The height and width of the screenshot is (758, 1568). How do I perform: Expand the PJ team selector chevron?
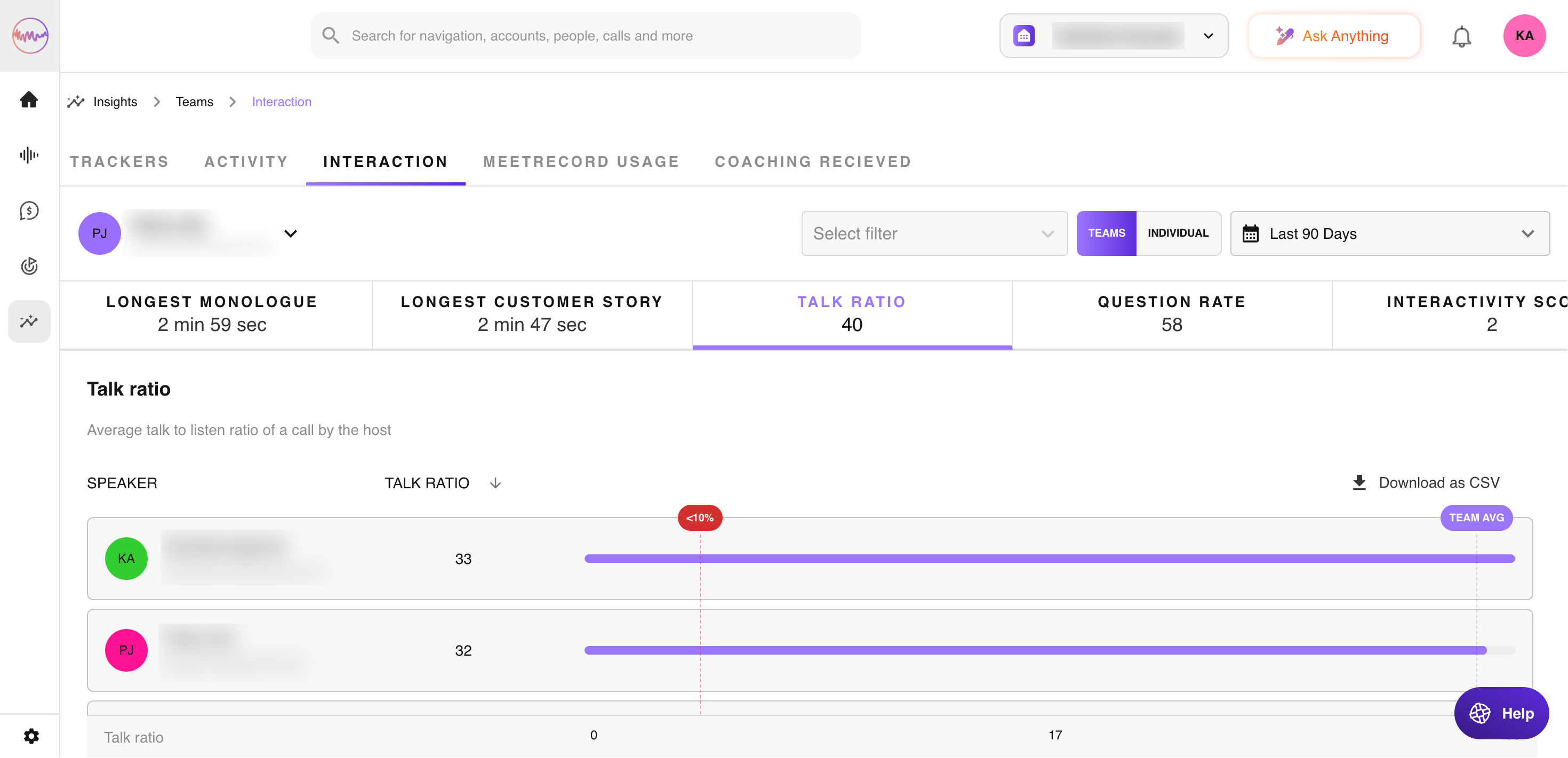[290, 233]
